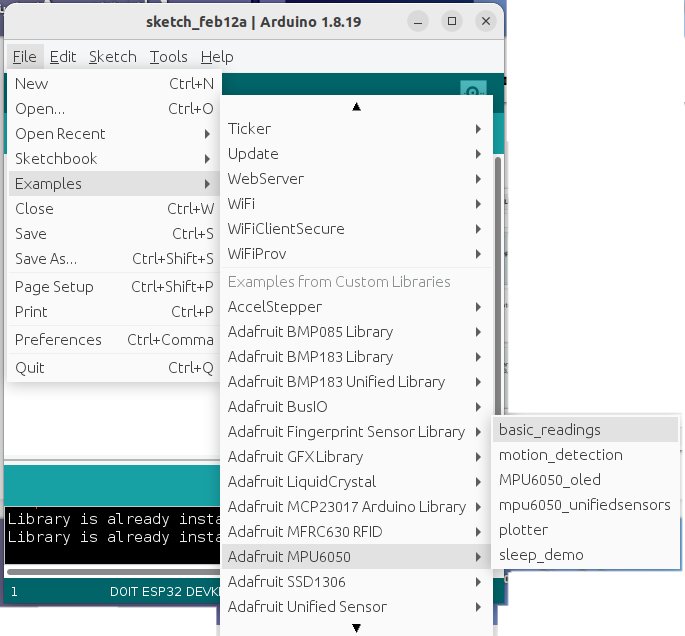Screen dimensions: 685x636
Task: Expand Adafruit BMP085 Library examples
Action: click(x=356, y=332)
